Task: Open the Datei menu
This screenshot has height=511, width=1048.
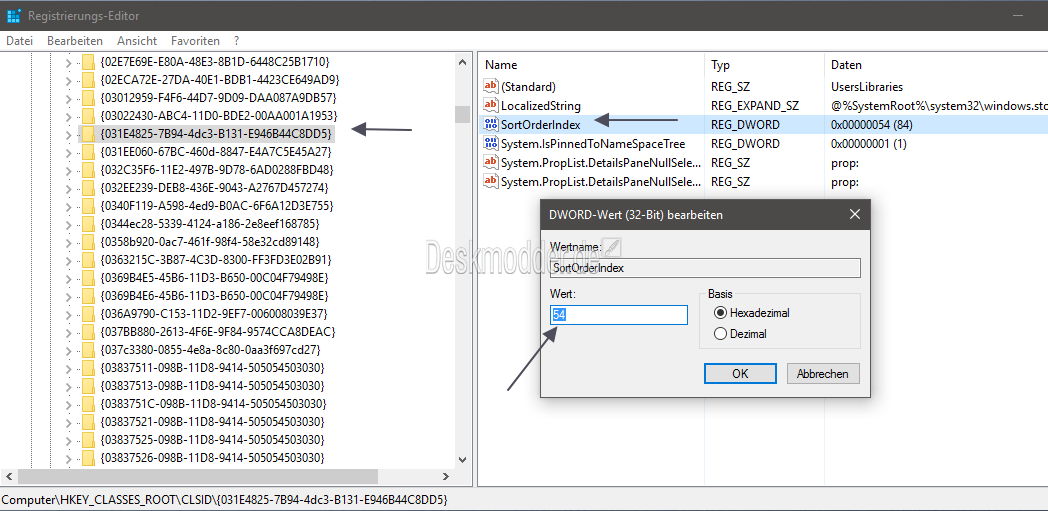Action: pos(19,41)
